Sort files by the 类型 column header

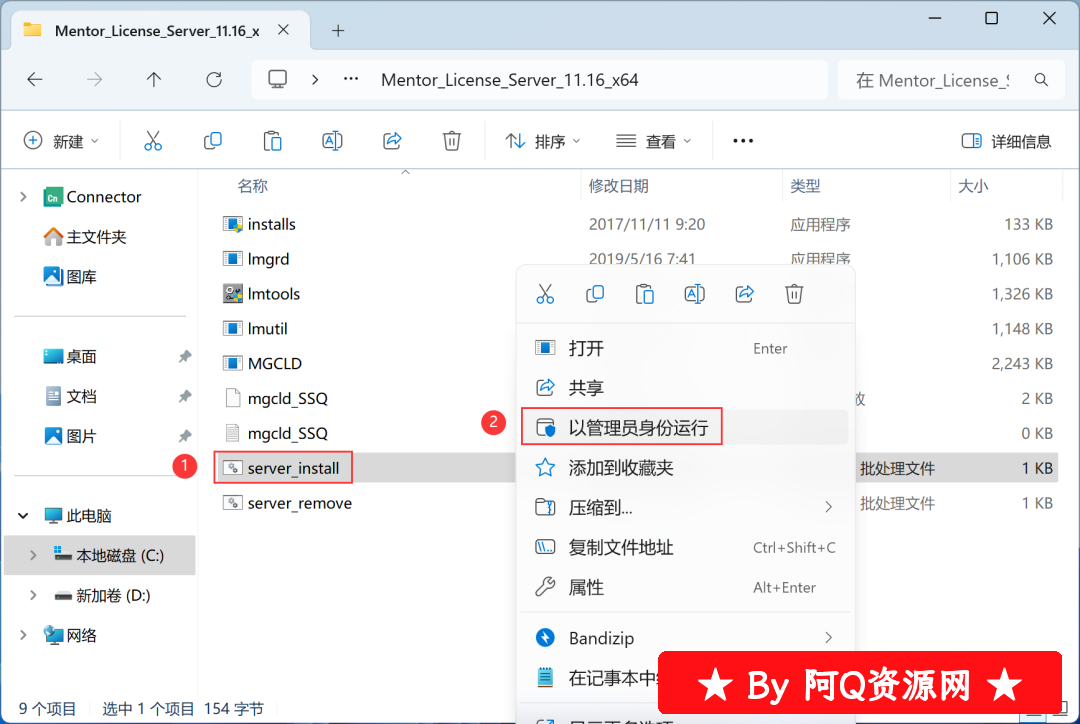coord(805,186)
